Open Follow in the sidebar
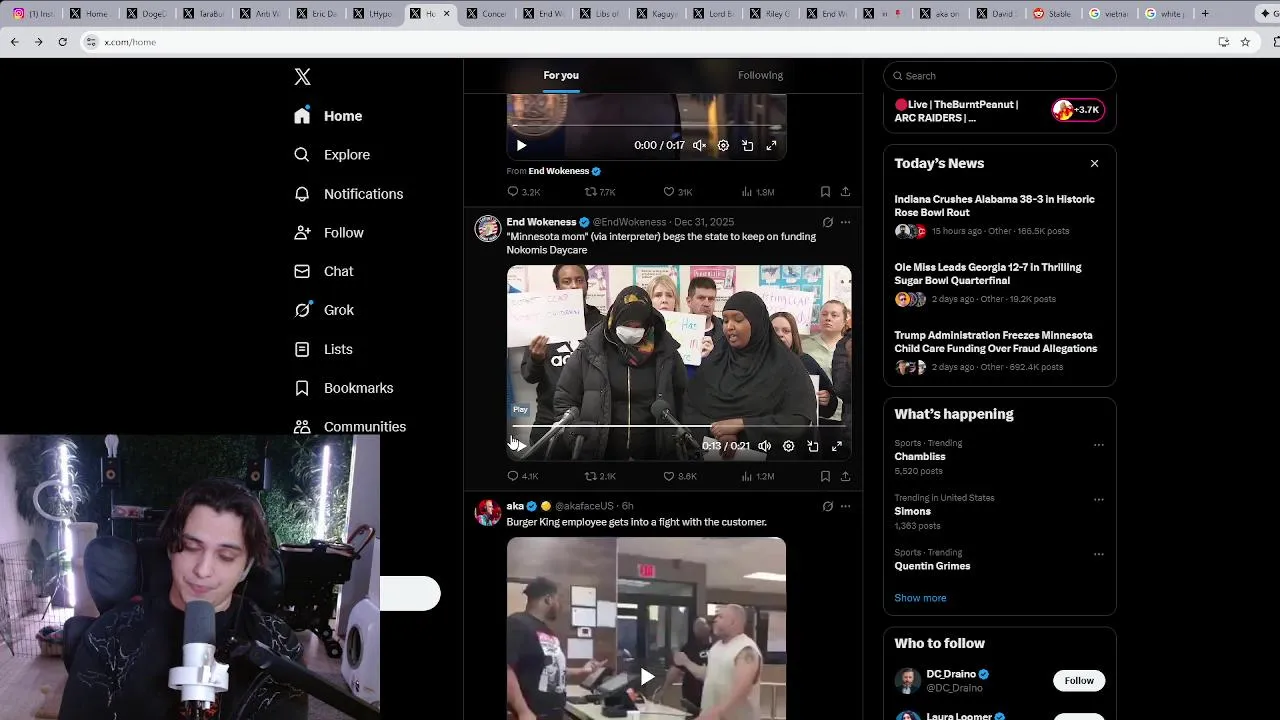This screenshot has height=720, width=1280. pos(329,233)
